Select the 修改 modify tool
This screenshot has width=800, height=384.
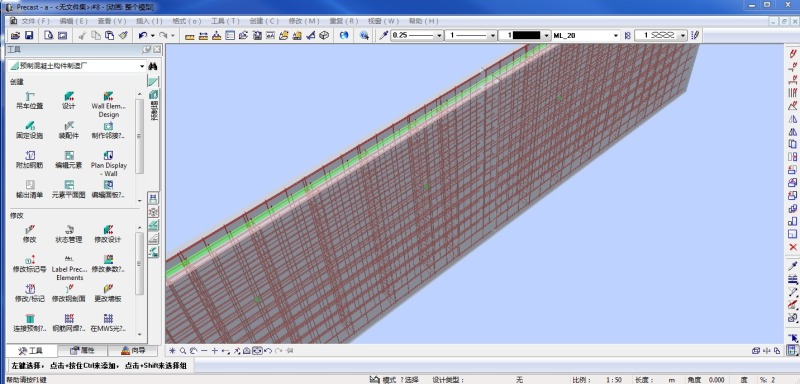pyautogui.click(x=30, y=234)
